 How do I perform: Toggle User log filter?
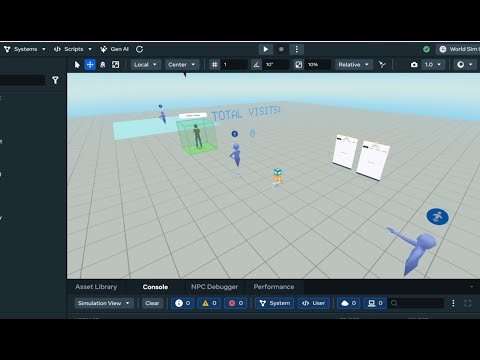point(313,303)
